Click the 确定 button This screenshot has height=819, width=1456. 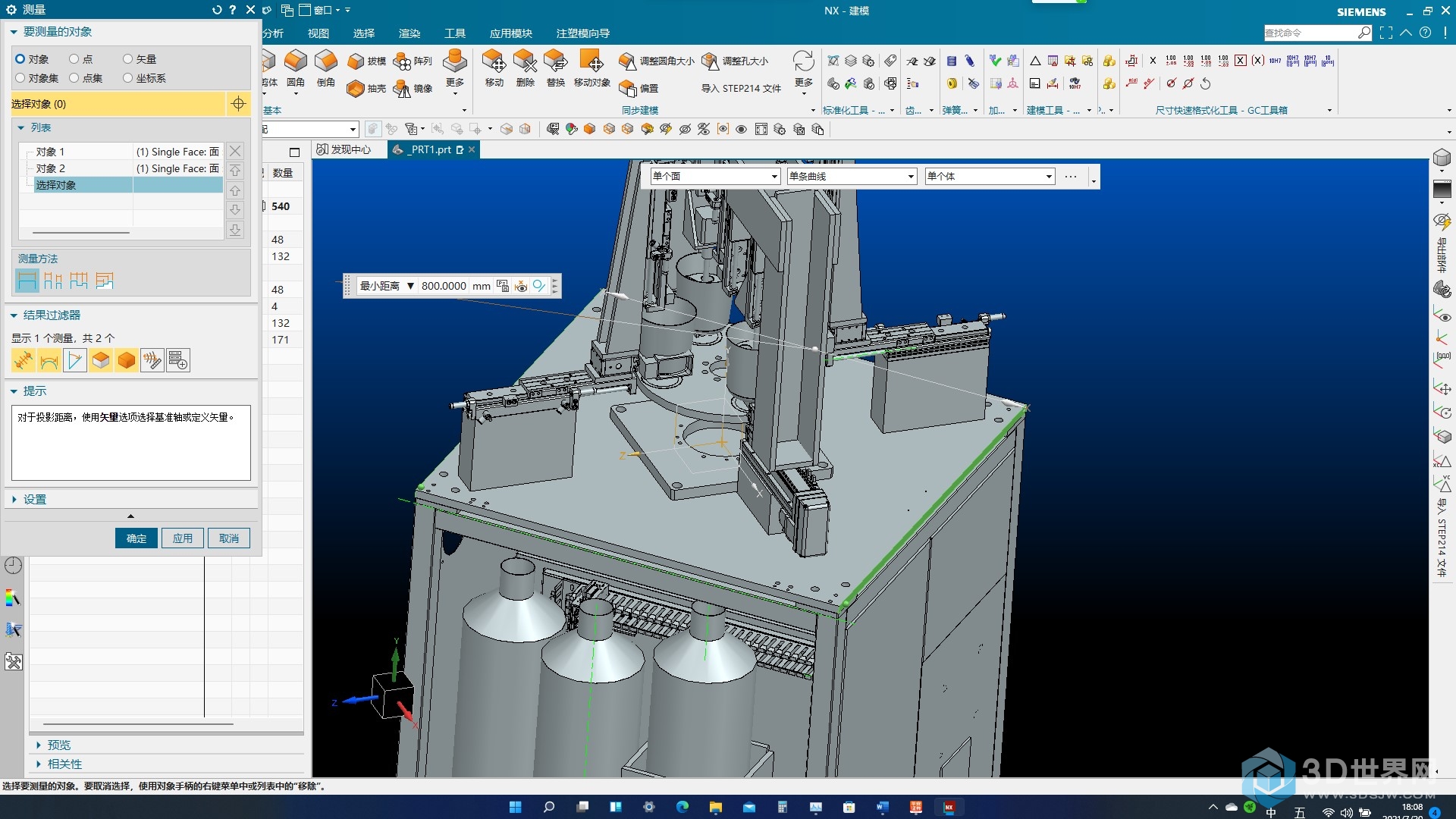(136, 538)
